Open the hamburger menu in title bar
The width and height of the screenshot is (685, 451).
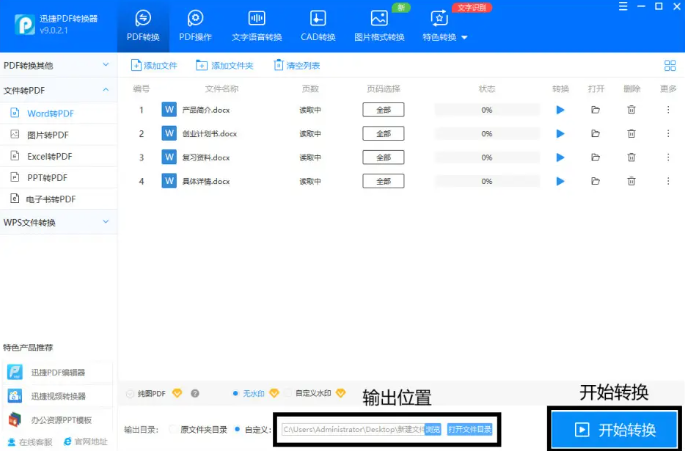(x=623, y=7)
